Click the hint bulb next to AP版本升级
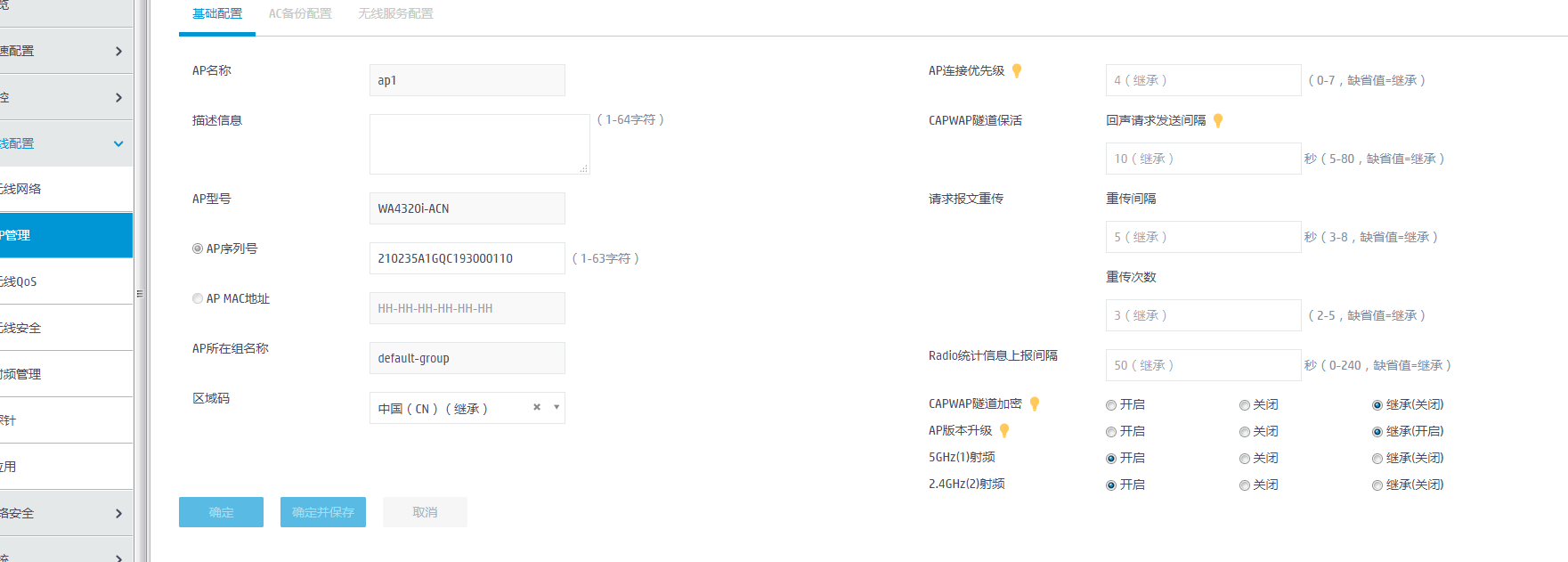The width and height of the screenshot is (1568, 562). coord(1004,431)
